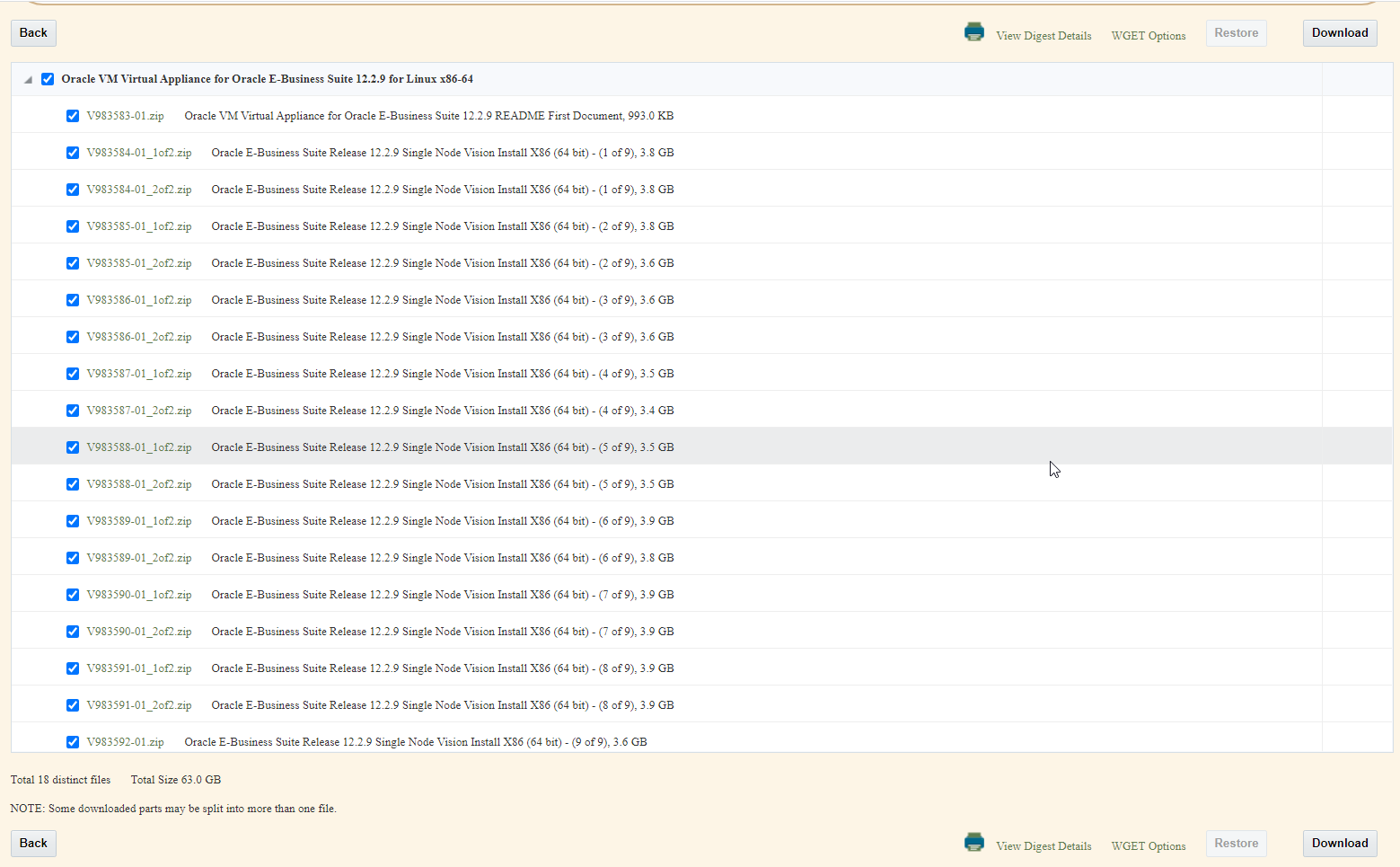This screenshot has width=1400, height=867.
Task: Click V983588-01_1of2.zip file link
Action: [139, 447]
